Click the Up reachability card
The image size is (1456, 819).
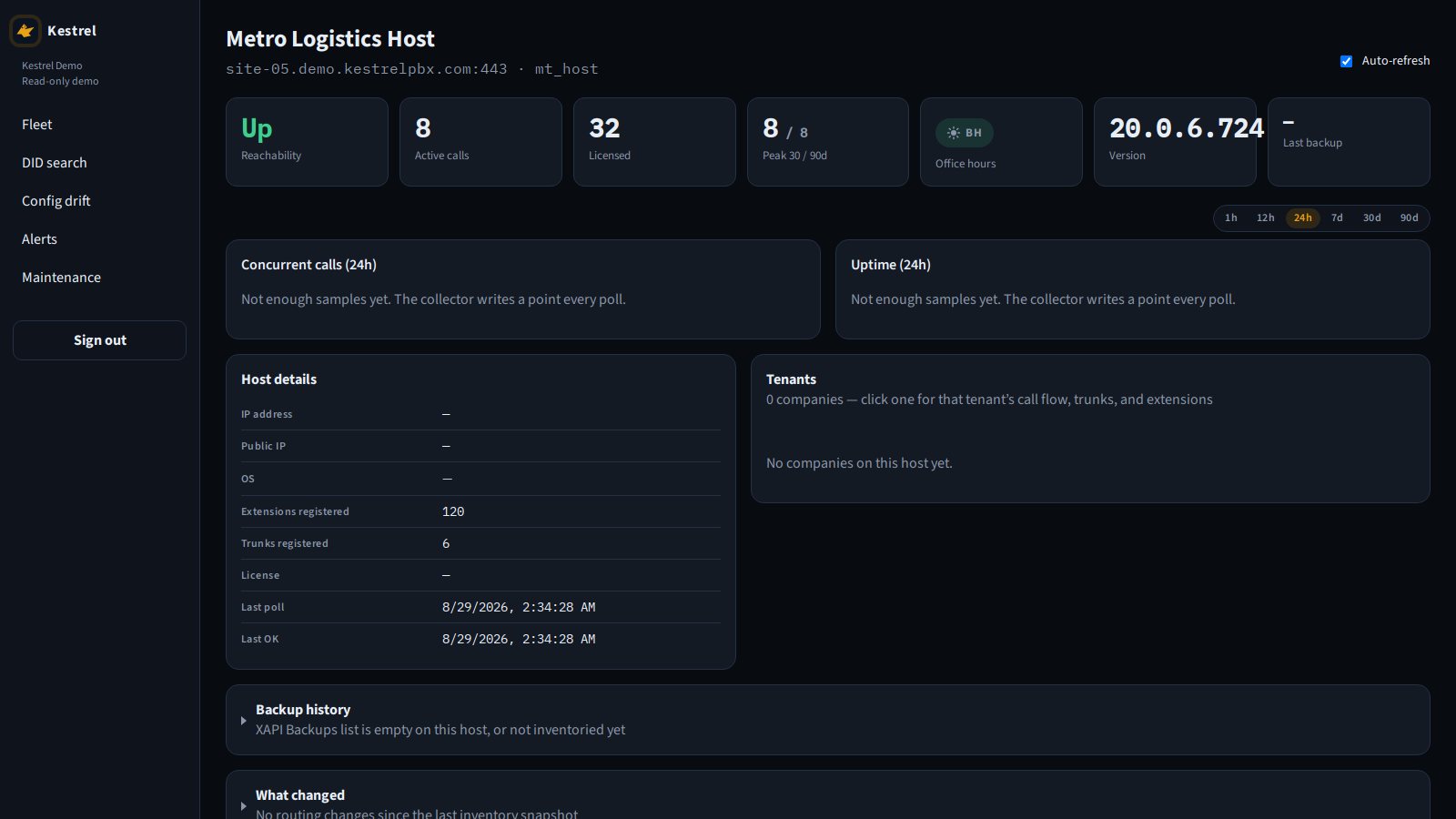(307, 142)
